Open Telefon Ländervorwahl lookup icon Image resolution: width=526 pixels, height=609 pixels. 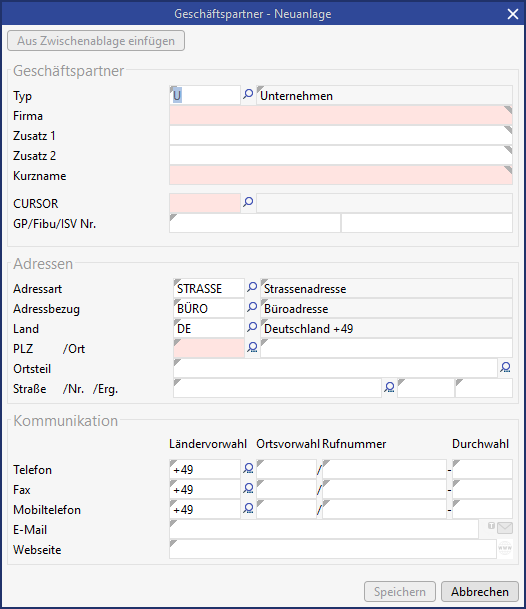click(x=248, y=469)
